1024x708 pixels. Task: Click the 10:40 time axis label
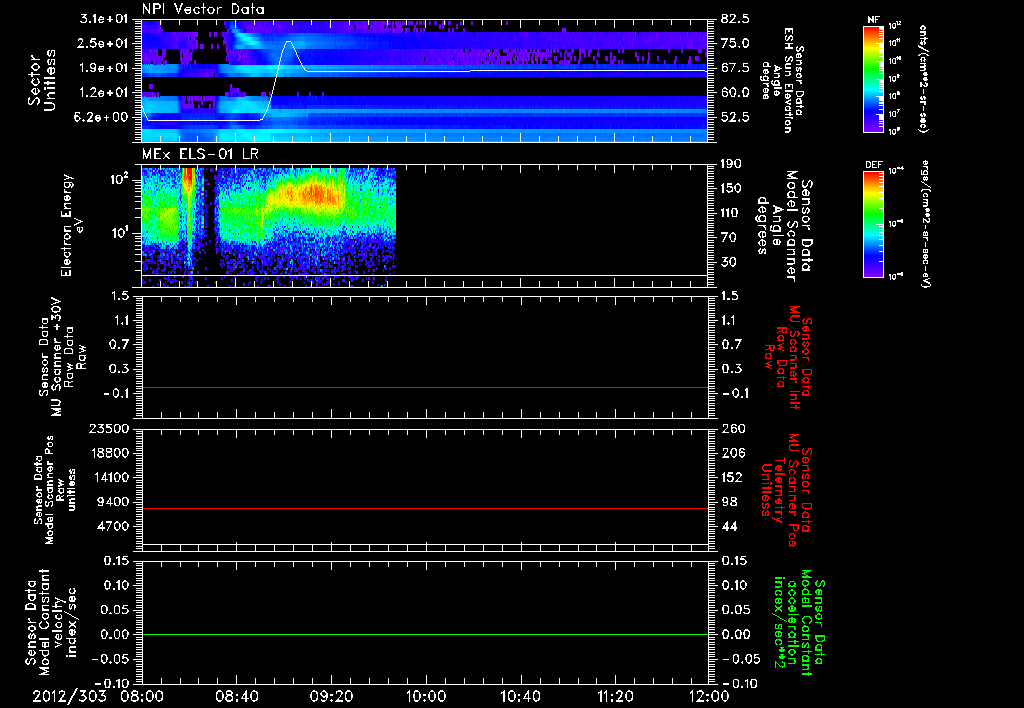click(520, 697)
